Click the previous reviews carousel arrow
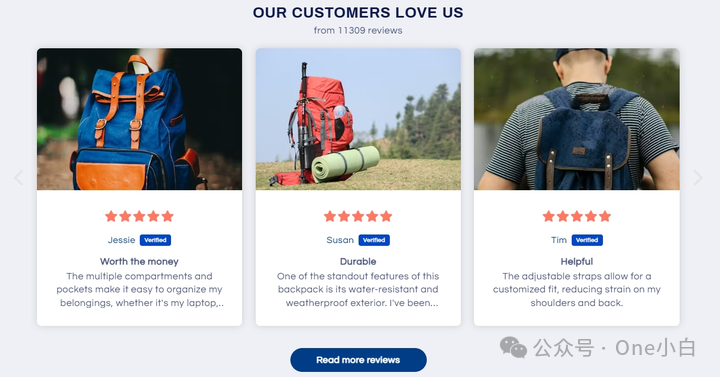 pyautogui.click(x=18, y=178)
